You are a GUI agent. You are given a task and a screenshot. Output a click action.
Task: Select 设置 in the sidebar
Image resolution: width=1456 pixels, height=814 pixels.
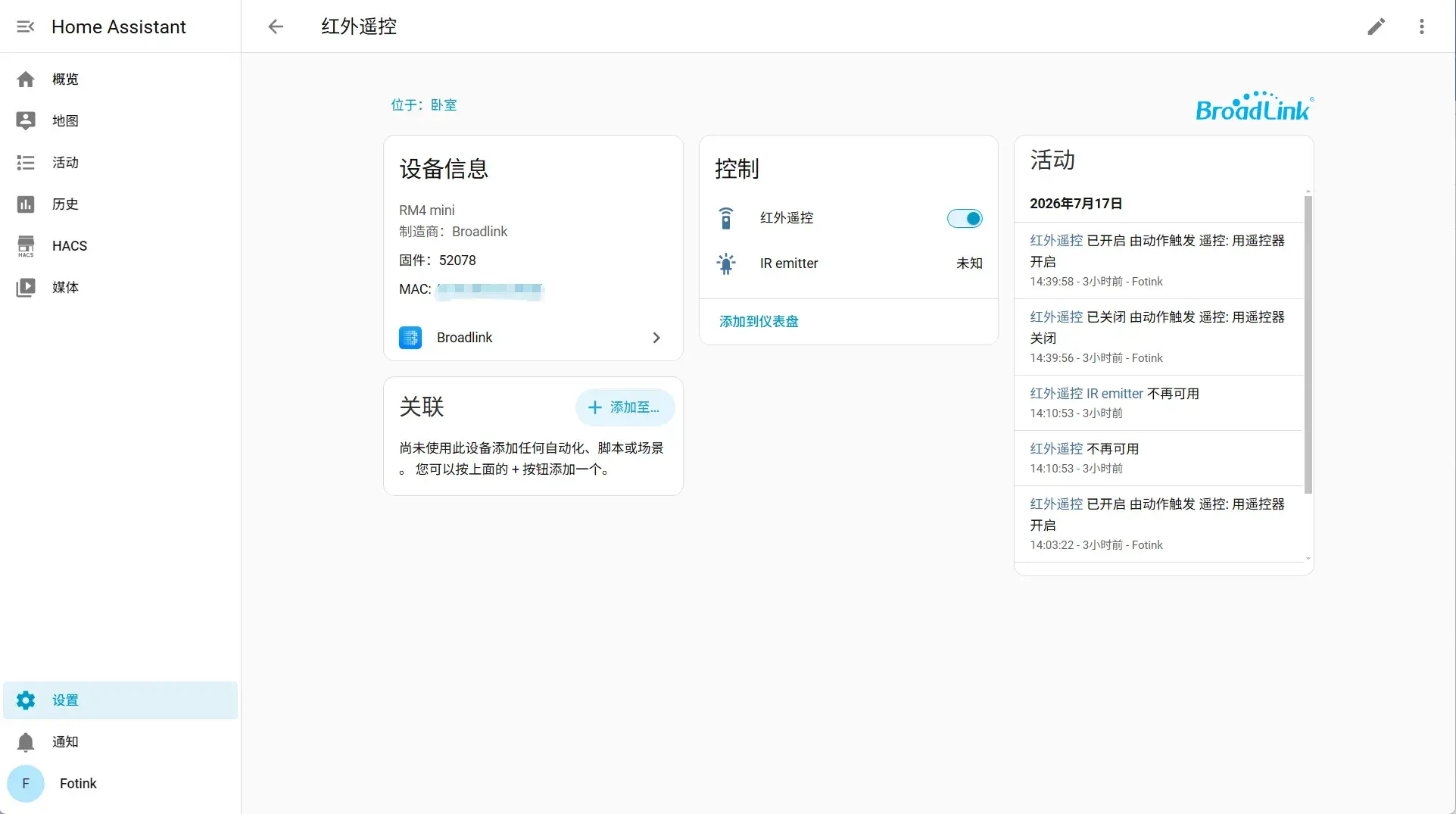tap(120, 700)
